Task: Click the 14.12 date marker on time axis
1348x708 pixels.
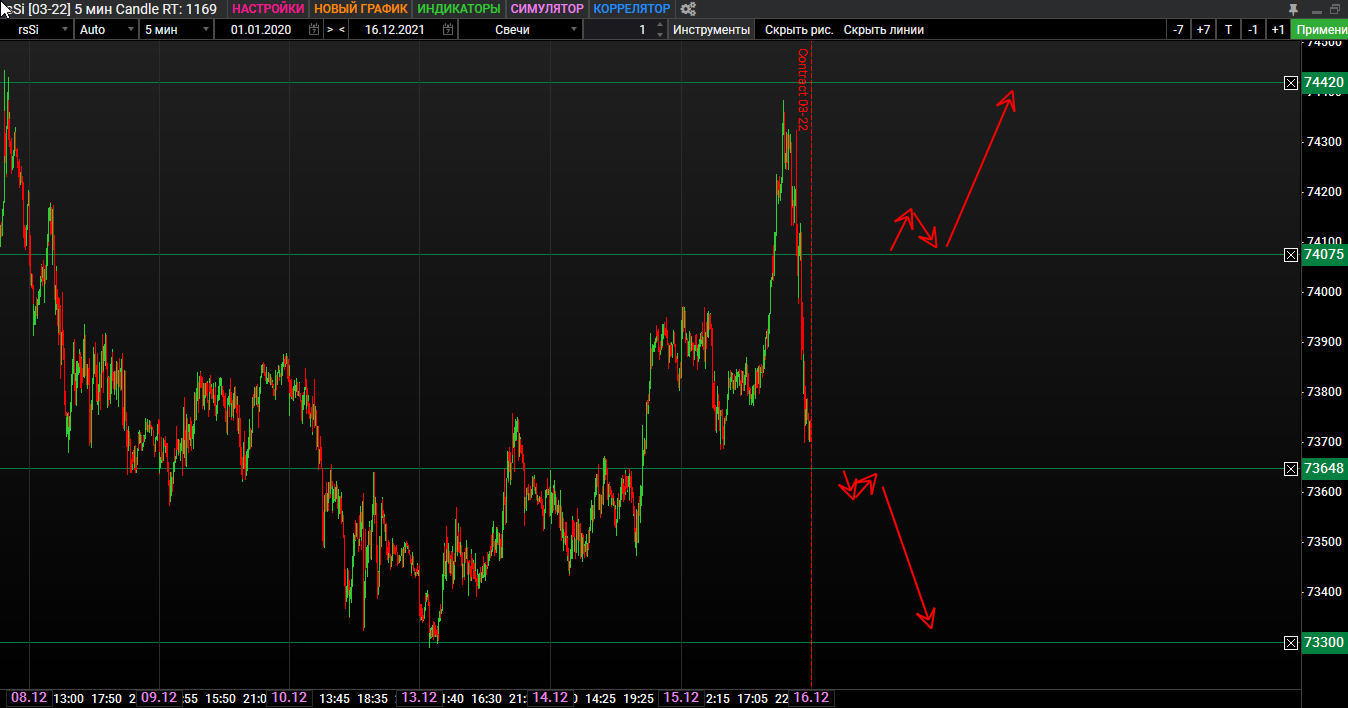Action: tap(550, 698)
